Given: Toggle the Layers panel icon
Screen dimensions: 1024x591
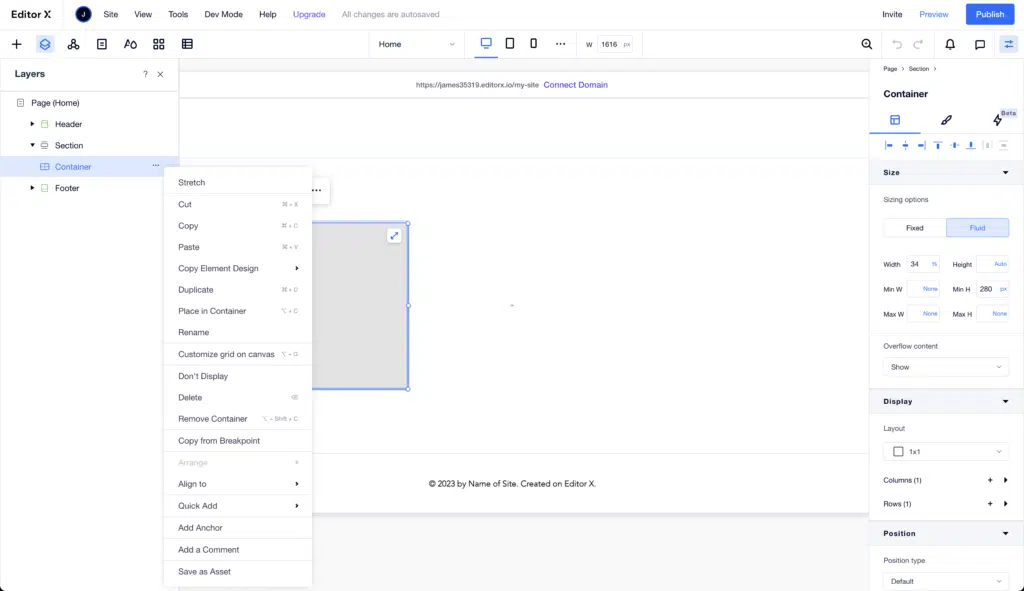Looking at the screenshot, I should point(44,44).
